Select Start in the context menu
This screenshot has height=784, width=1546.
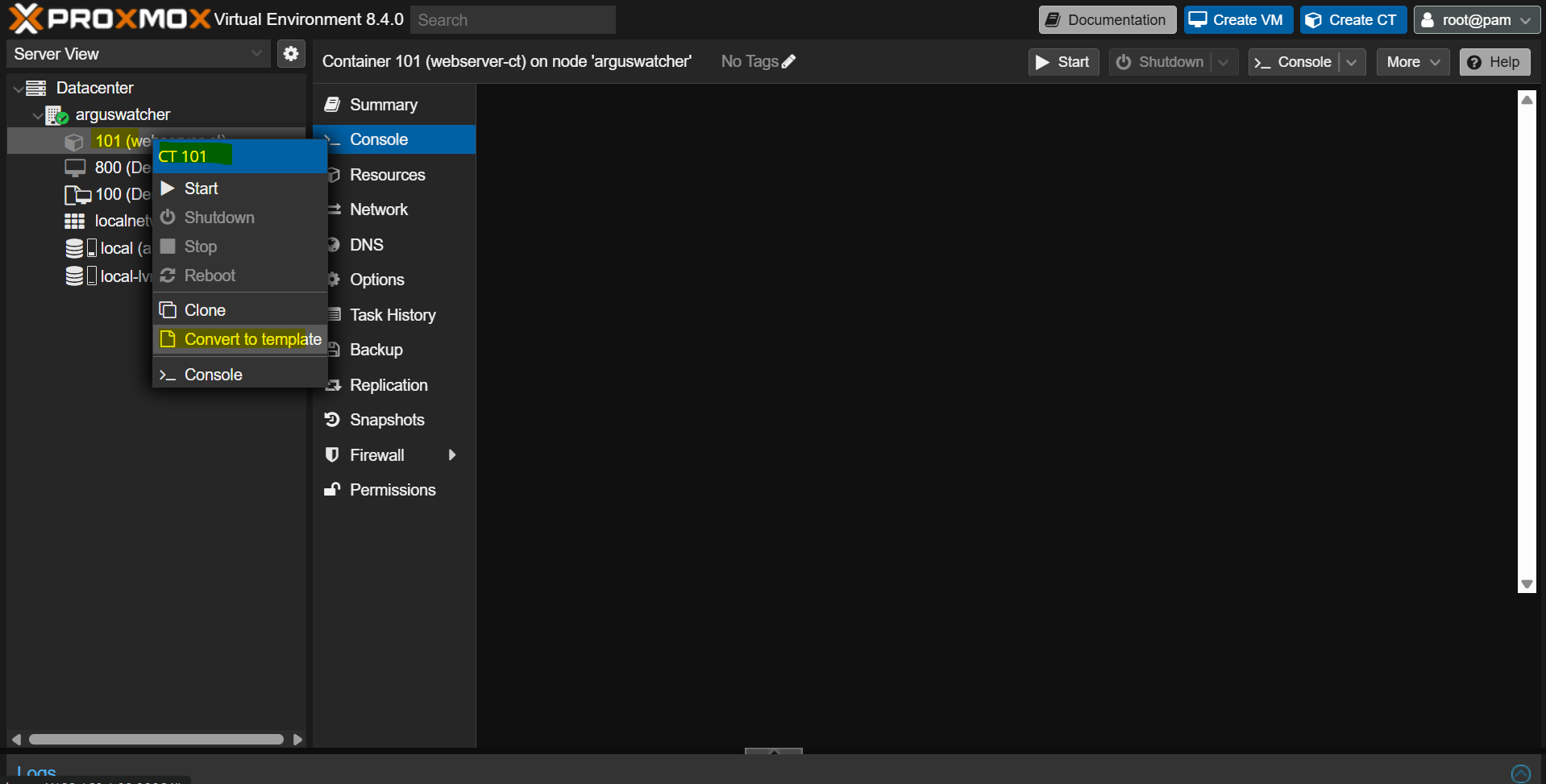(240, 189)
